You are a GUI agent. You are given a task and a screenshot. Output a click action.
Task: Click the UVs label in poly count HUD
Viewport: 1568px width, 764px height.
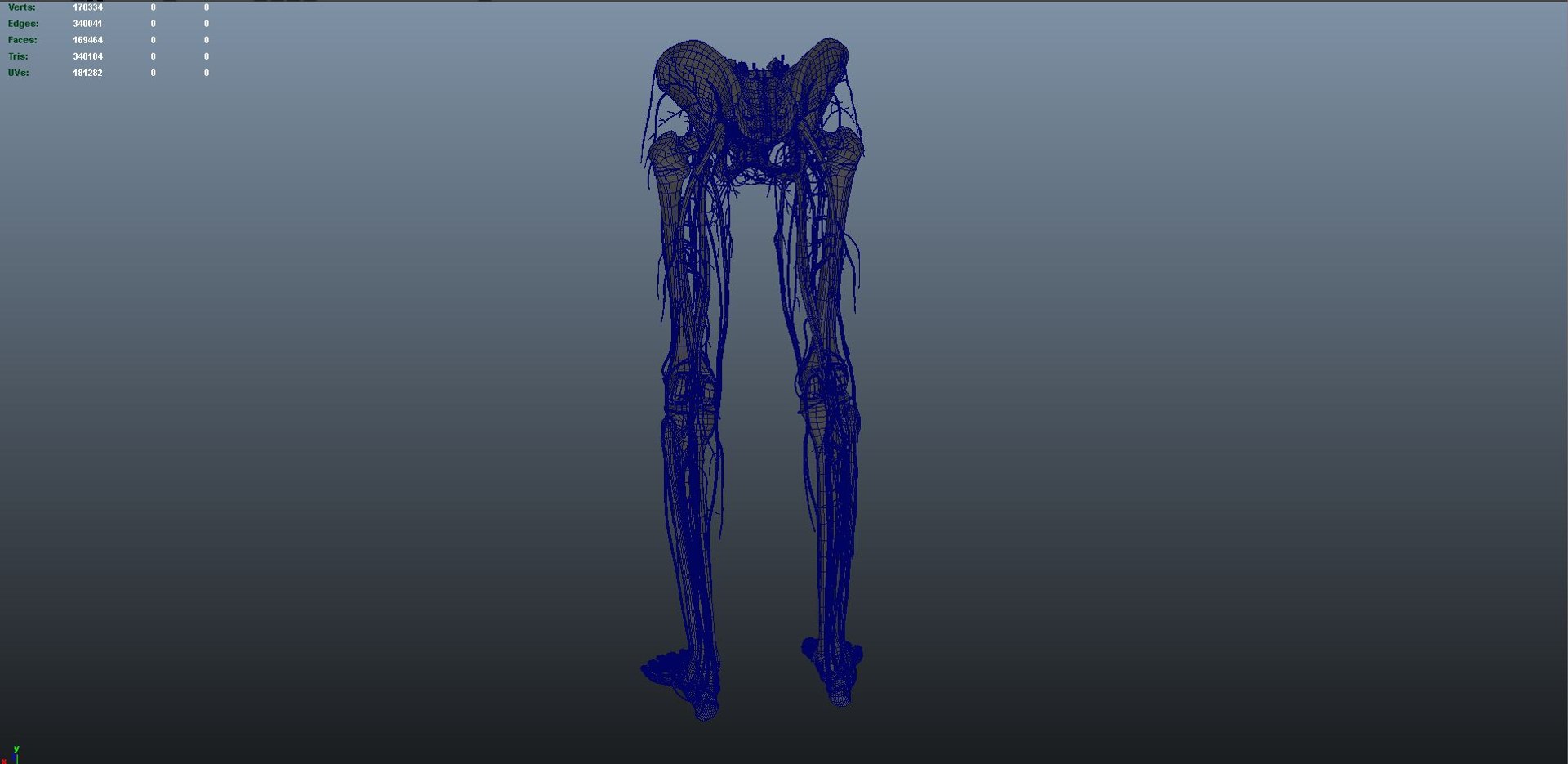coord(18,73)
